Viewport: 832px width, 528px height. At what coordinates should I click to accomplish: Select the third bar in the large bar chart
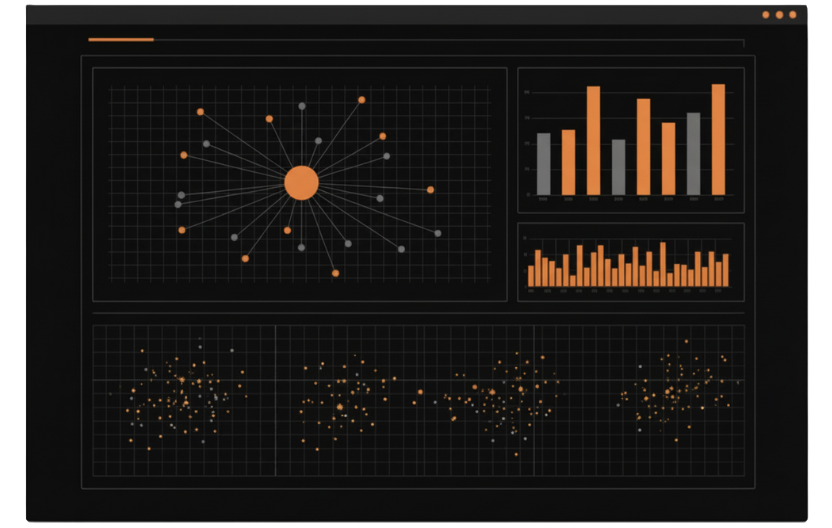click(x=593, y=140)
